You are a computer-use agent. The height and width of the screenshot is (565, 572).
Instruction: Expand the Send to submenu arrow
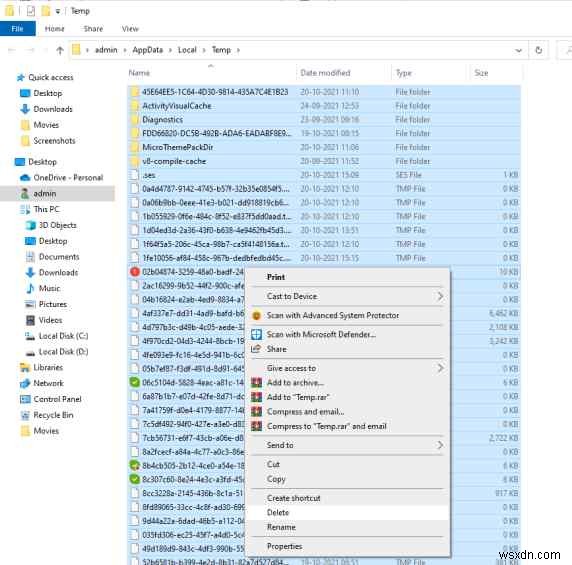point(440,445)
